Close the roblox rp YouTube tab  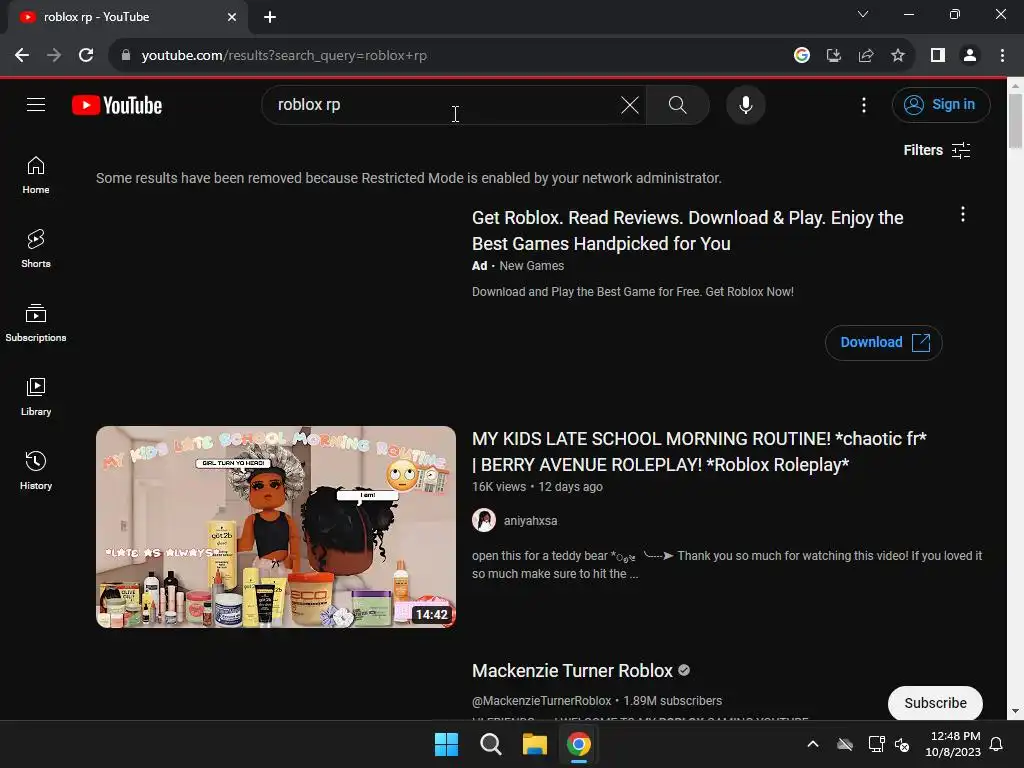point(232,17)
